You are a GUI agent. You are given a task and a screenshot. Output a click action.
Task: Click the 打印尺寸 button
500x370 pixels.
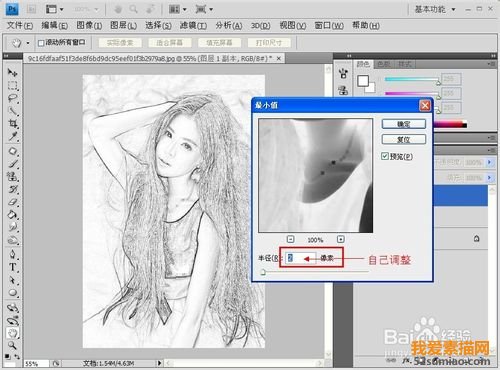pyautogui.click(x=269, y=43)
